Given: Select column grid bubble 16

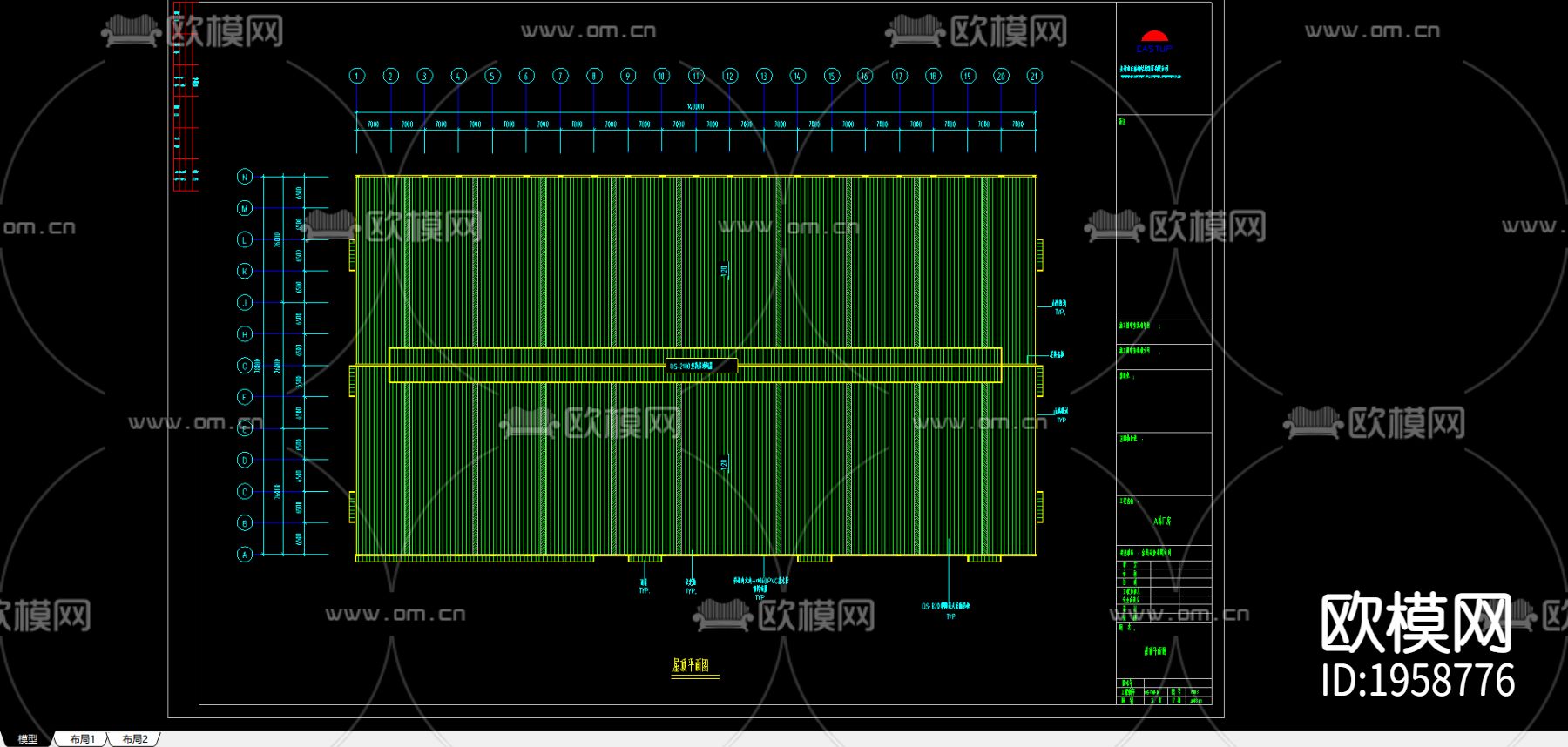Looking at the screenshot, I should tap(865, 76).
